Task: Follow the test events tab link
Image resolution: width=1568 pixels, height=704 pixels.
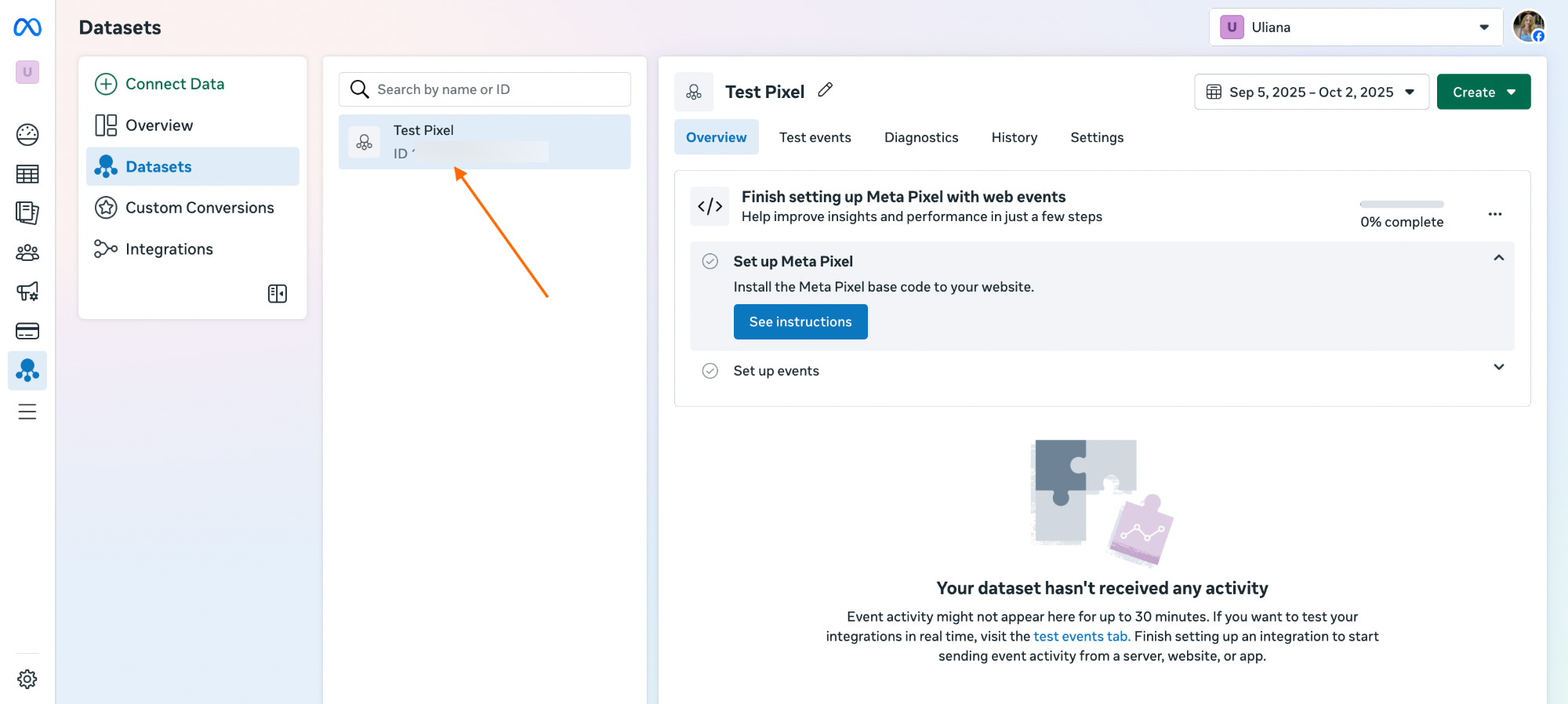Action: pyautogui.click(x=1082, y=637)
